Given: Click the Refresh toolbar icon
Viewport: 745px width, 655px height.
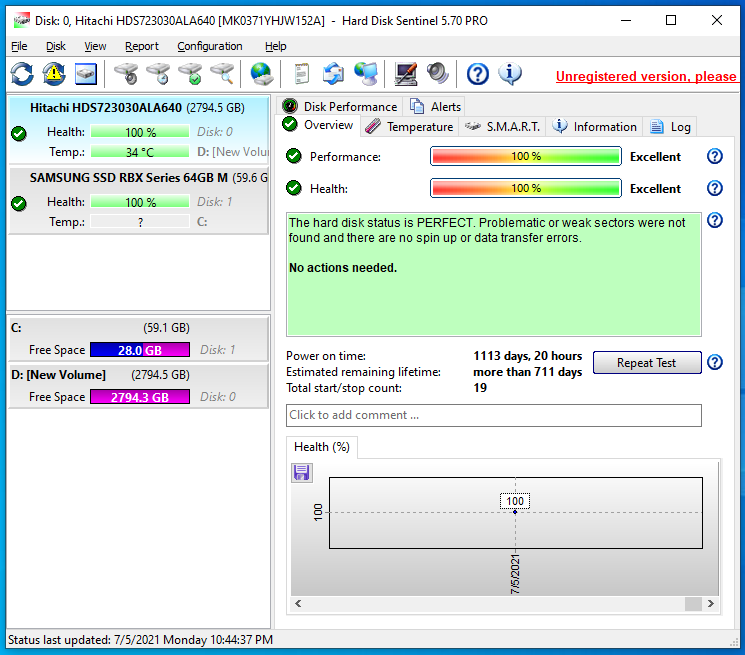Looking at the screenshot, I should point(22,73).
